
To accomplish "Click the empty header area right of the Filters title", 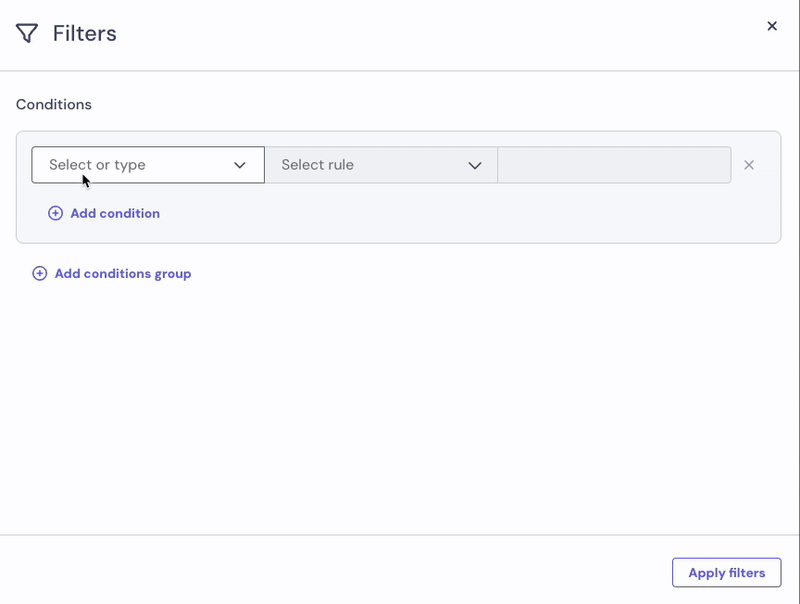I will pos(439,33).
